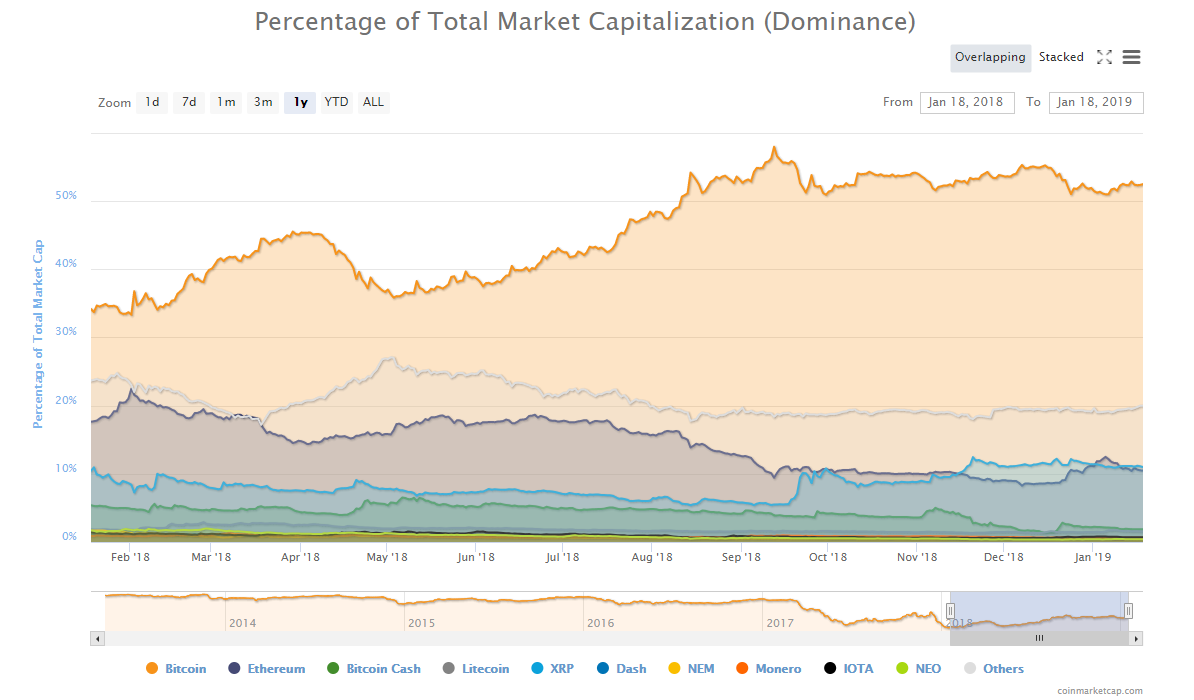Click the fullscreen expand icon
Image resolution: width=1194 pixels, height=700 pixels.
pyautogui.click(x=1104, y=57)
